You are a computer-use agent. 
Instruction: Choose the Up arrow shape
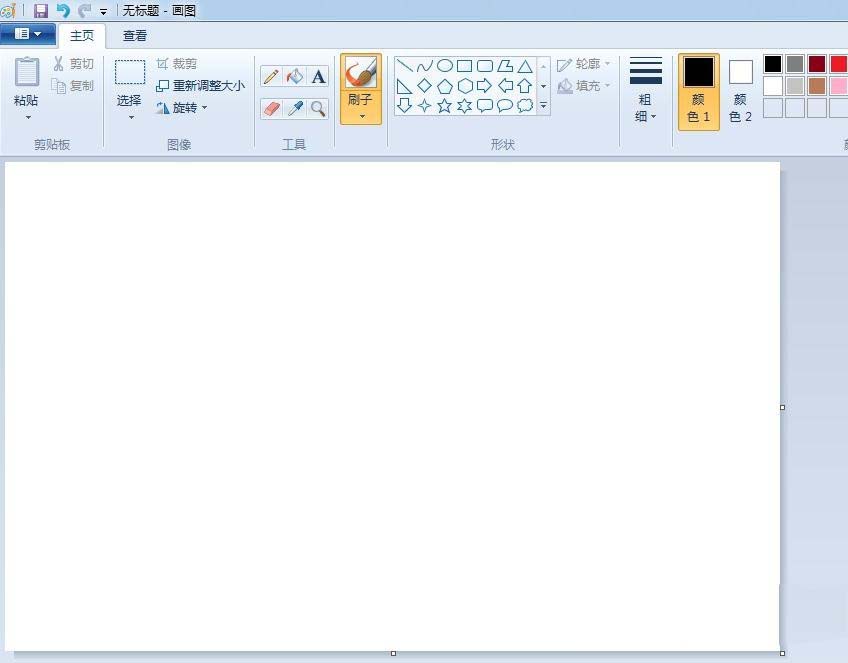click(525, 86)
